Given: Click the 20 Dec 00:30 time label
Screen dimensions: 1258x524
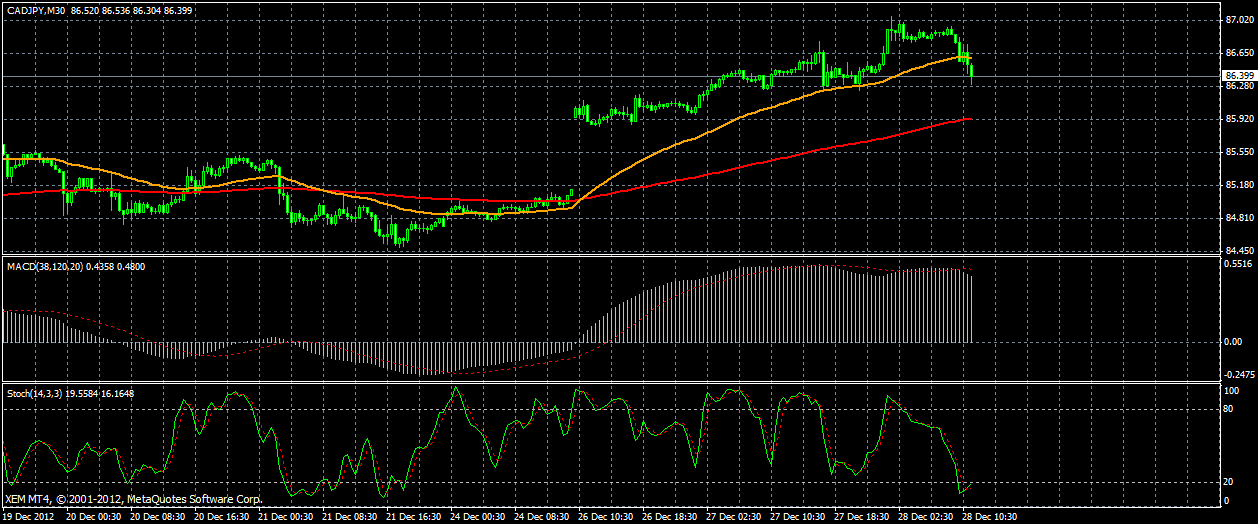Looking at the screenshot, I should click(x=92, y=517).
